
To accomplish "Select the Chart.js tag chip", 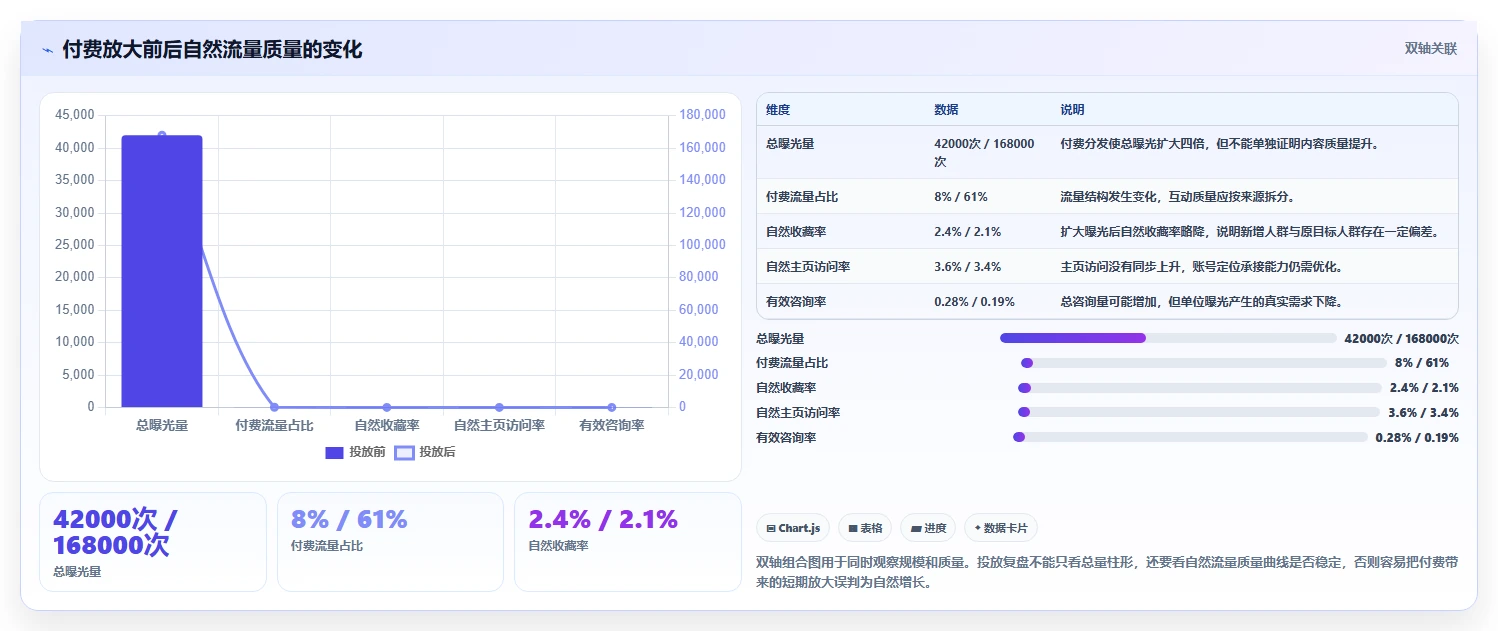I will pyautogui.click(x=793, y=528).
